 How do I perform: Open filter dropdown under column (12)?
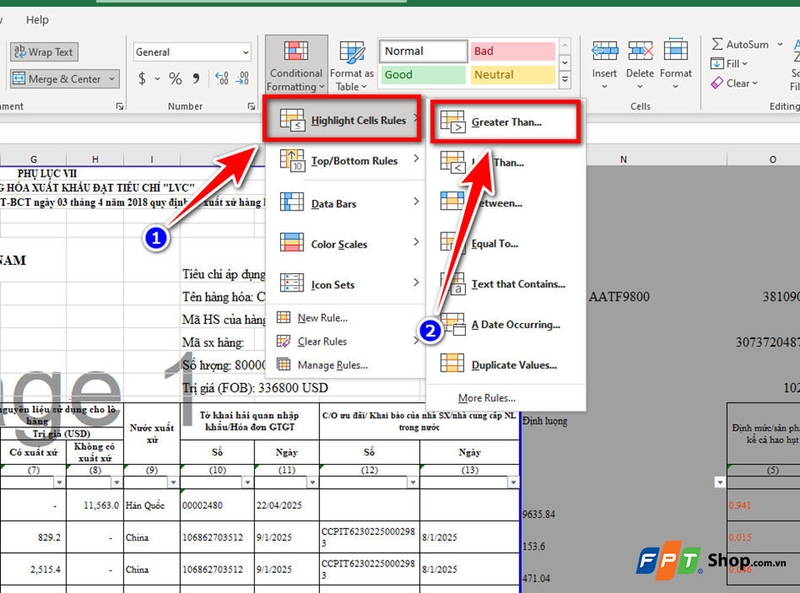(413, 482)
